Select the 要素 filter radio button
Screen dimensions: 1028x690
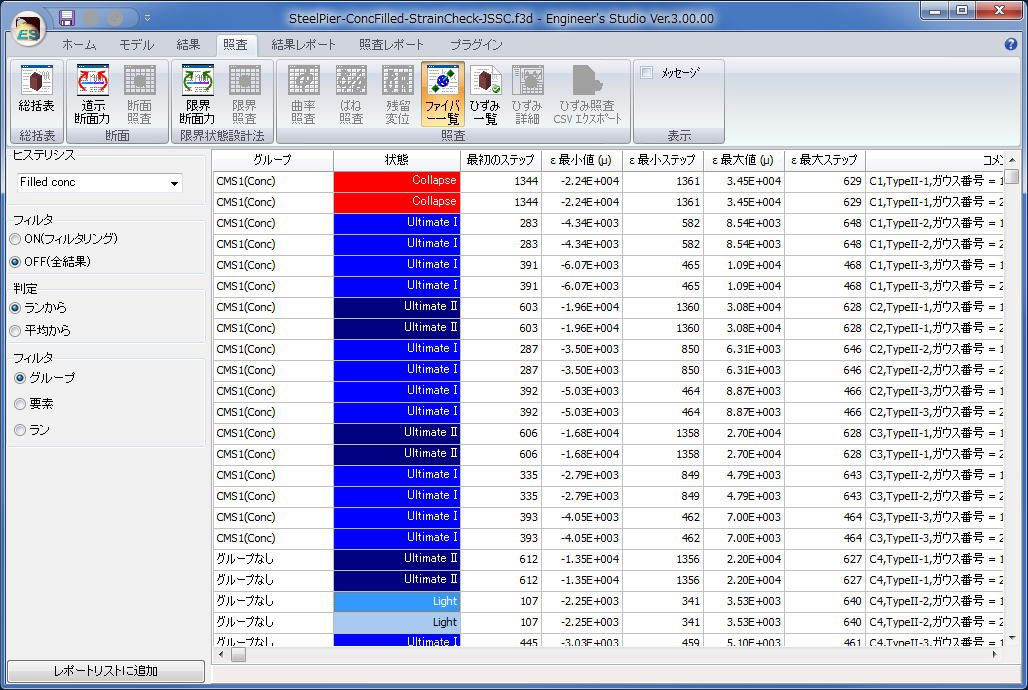20,404
